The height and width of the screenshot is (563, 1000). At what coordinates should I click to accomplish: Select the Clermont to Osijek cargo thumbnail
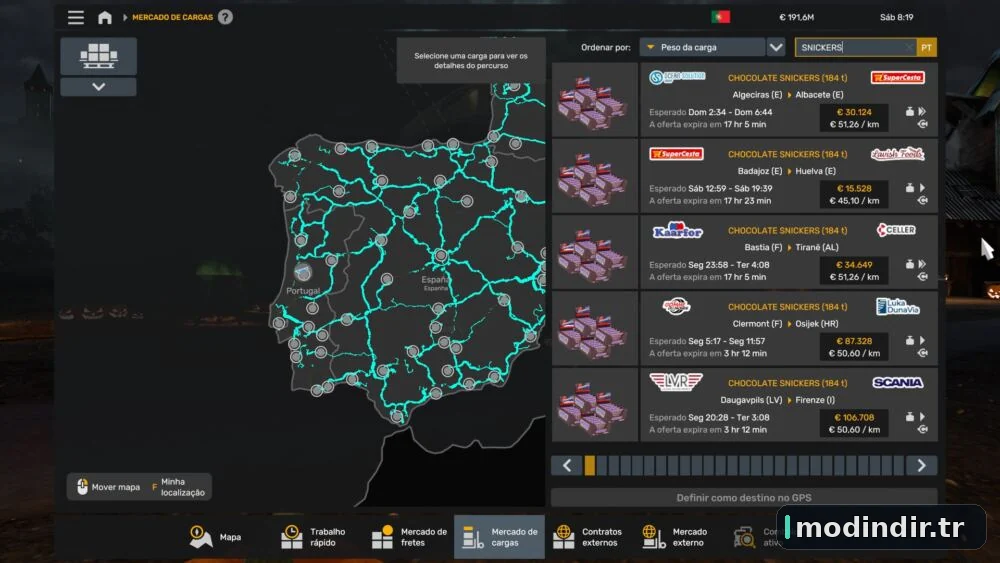point(594,329)
